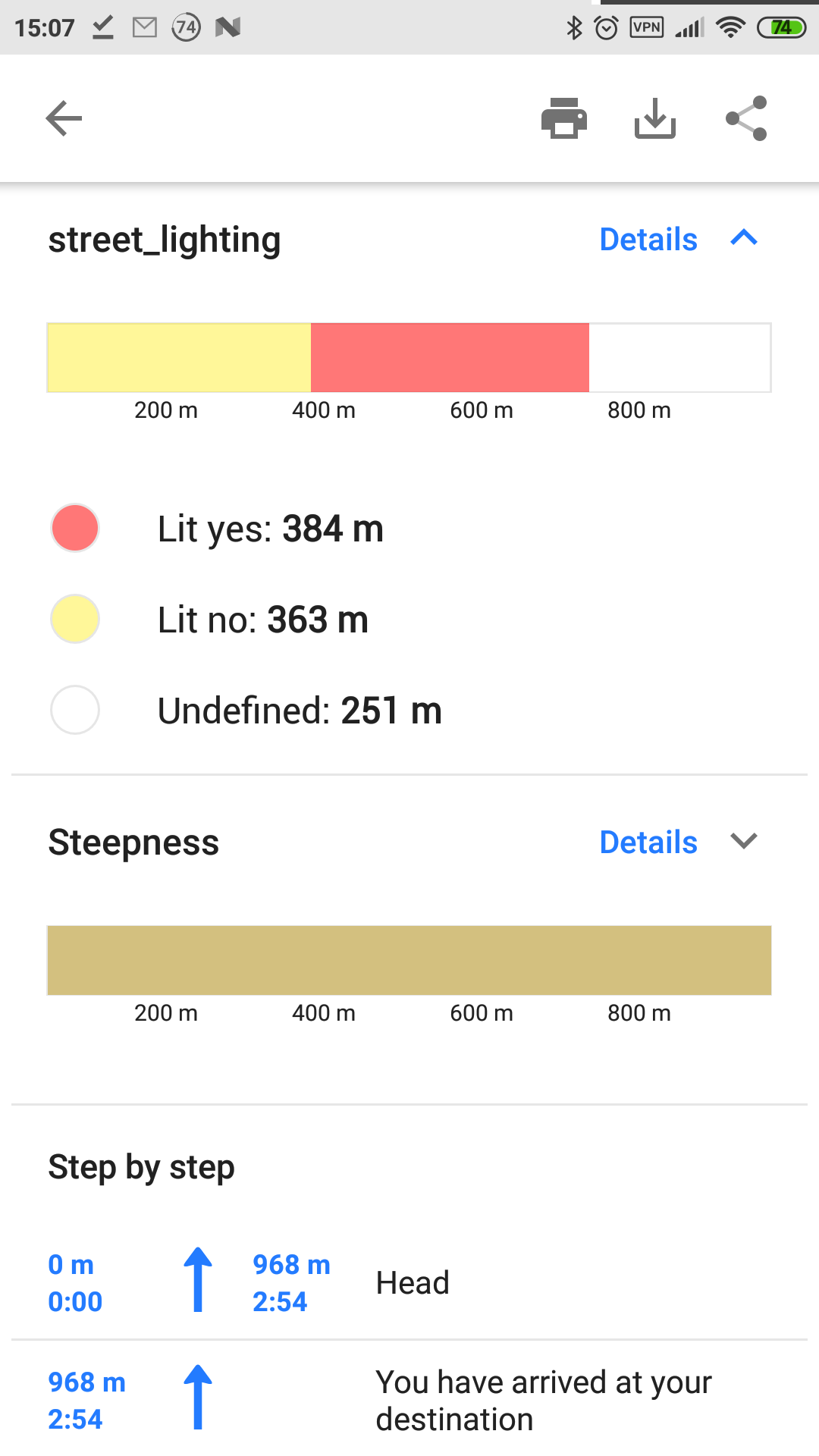Tap the Bluetooth status icon
The width and height of the screenshot is (819, 1456).
pyautogui.click(x=574, y=28)
